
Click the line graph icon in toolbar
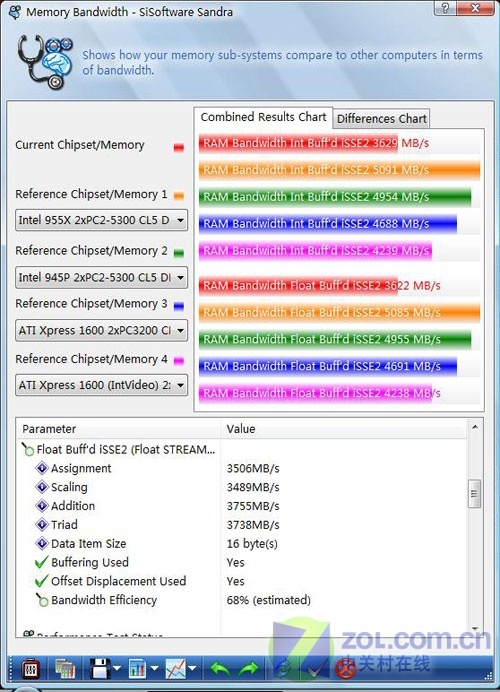(176, 669)
